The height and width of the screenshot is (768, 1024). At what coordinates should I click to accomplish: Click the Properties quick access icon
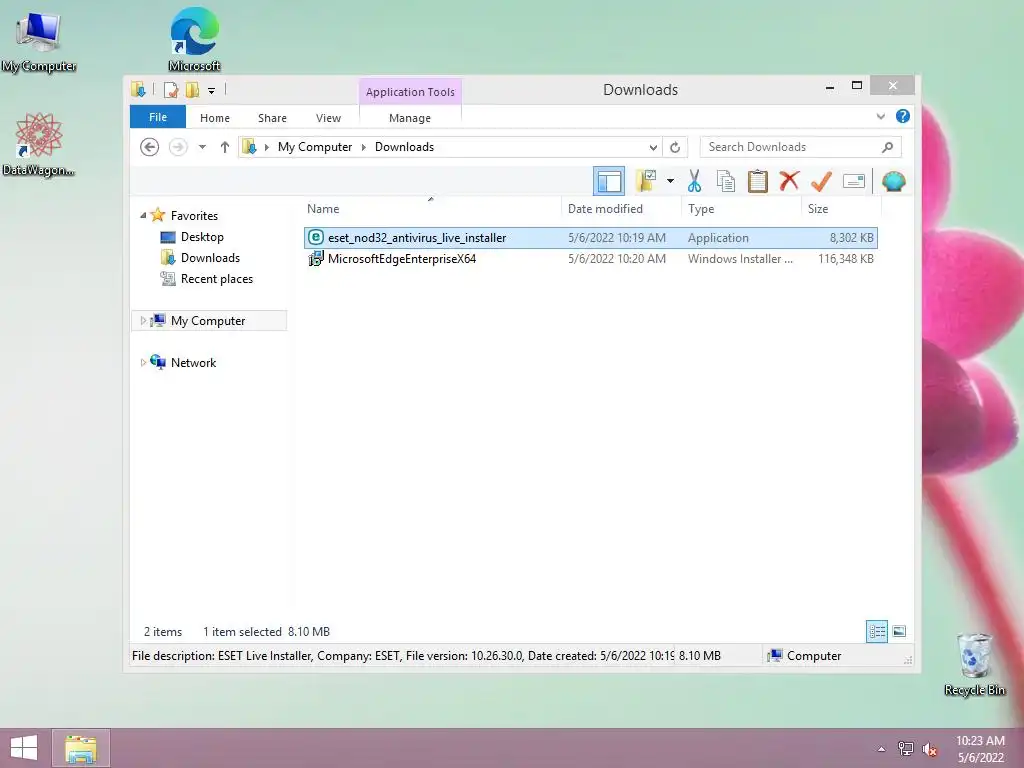pyautogui.click(x=170, y=89)
